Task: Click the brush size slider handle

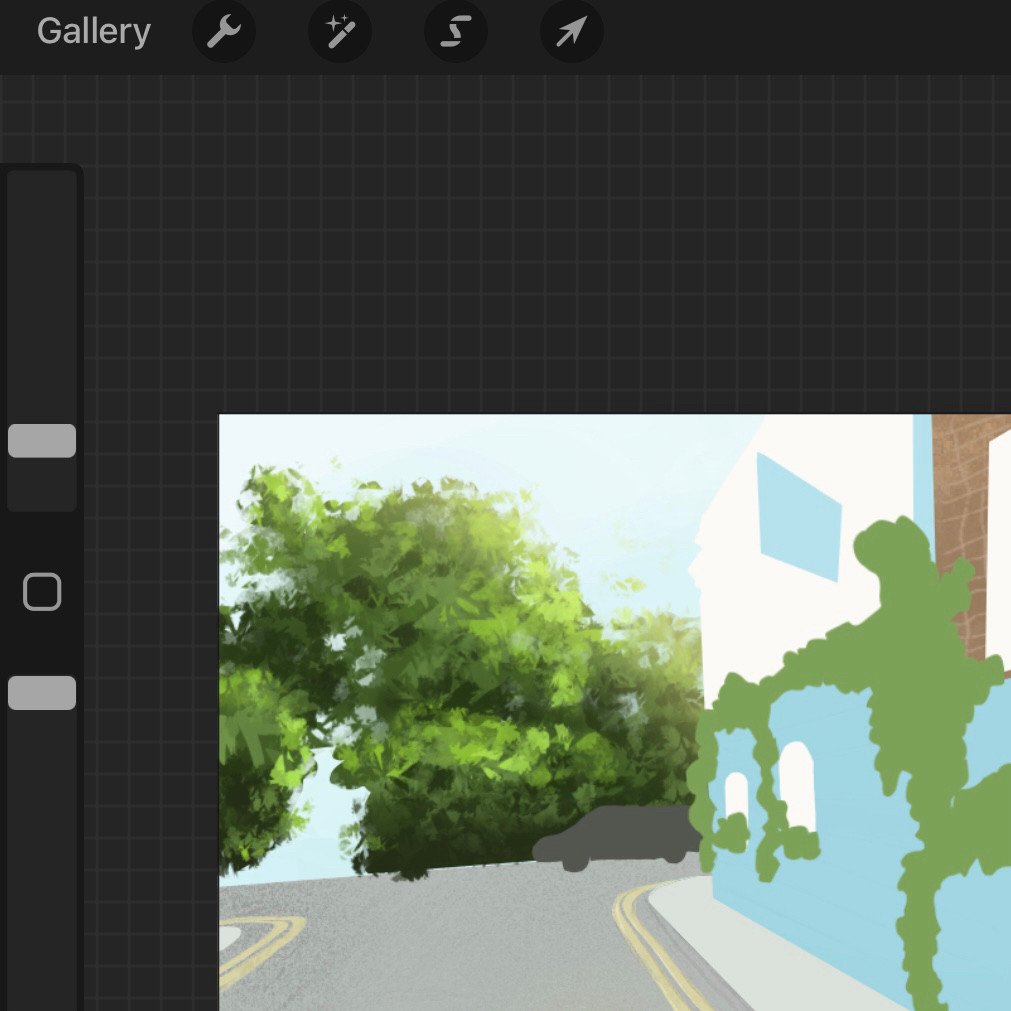Action: coord(42,441)
